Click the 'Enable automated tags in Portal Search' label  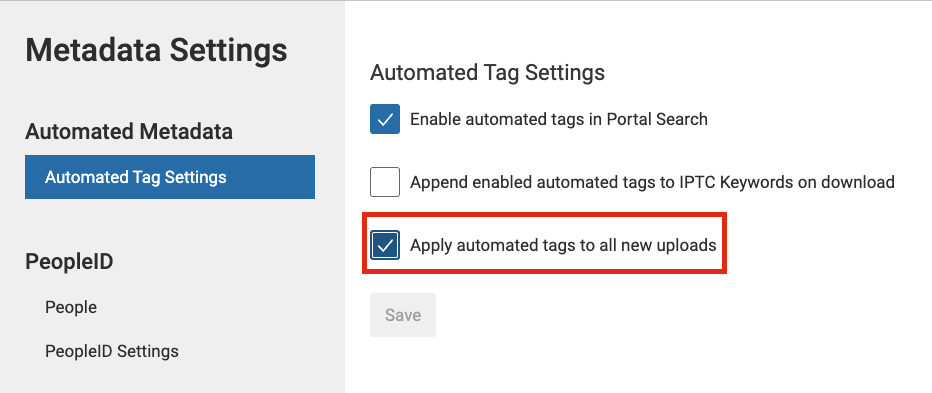[559, 119]
